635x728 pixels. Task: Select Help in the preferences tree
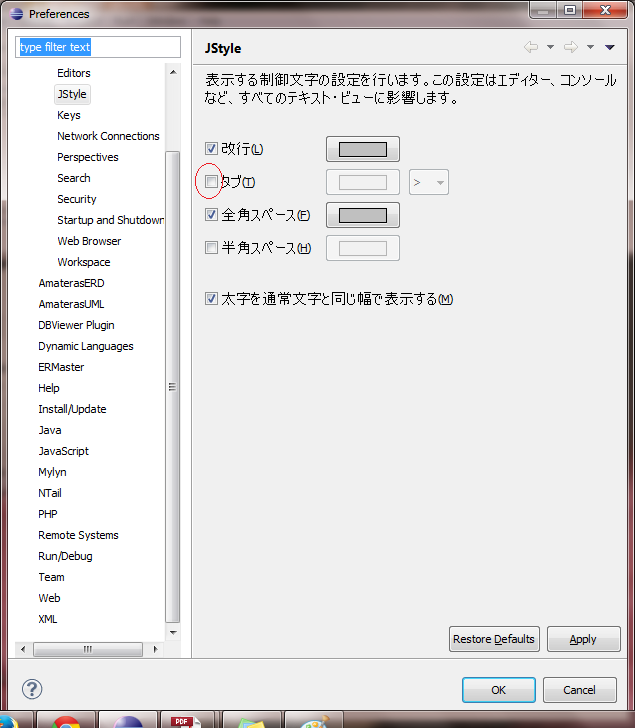click(x=49, y=388)
